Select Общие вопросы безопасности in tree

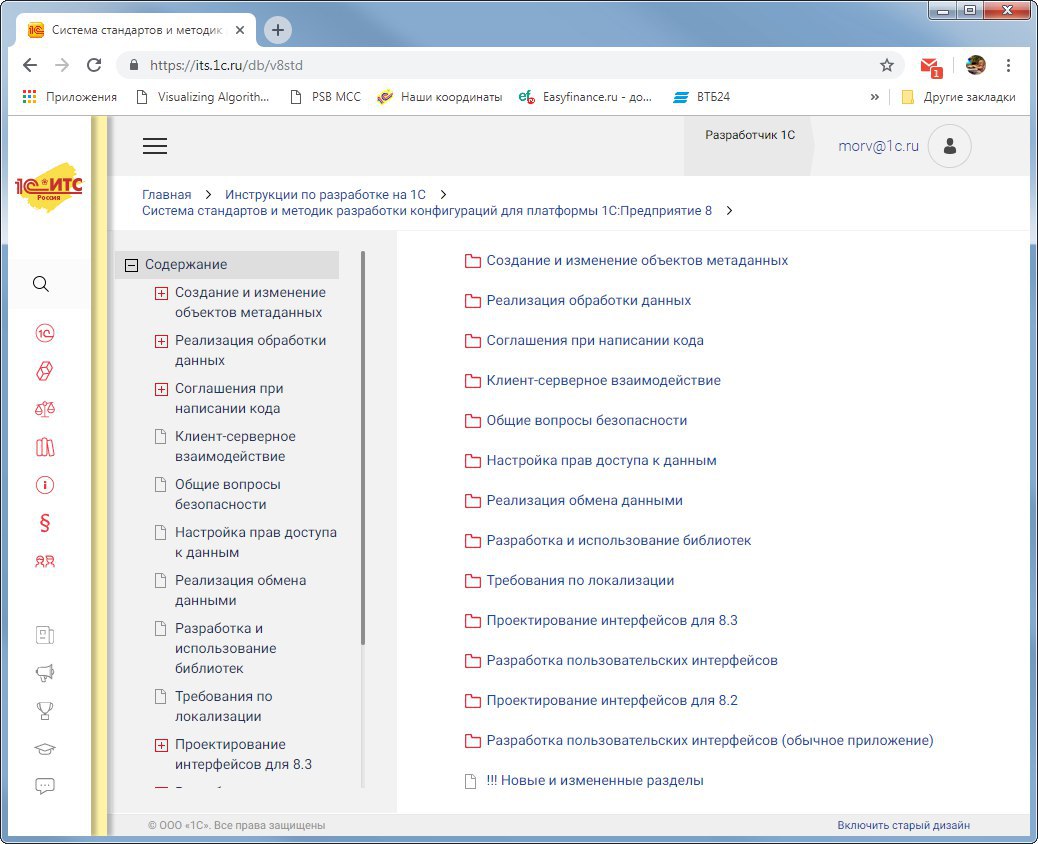tap(227, 494)
